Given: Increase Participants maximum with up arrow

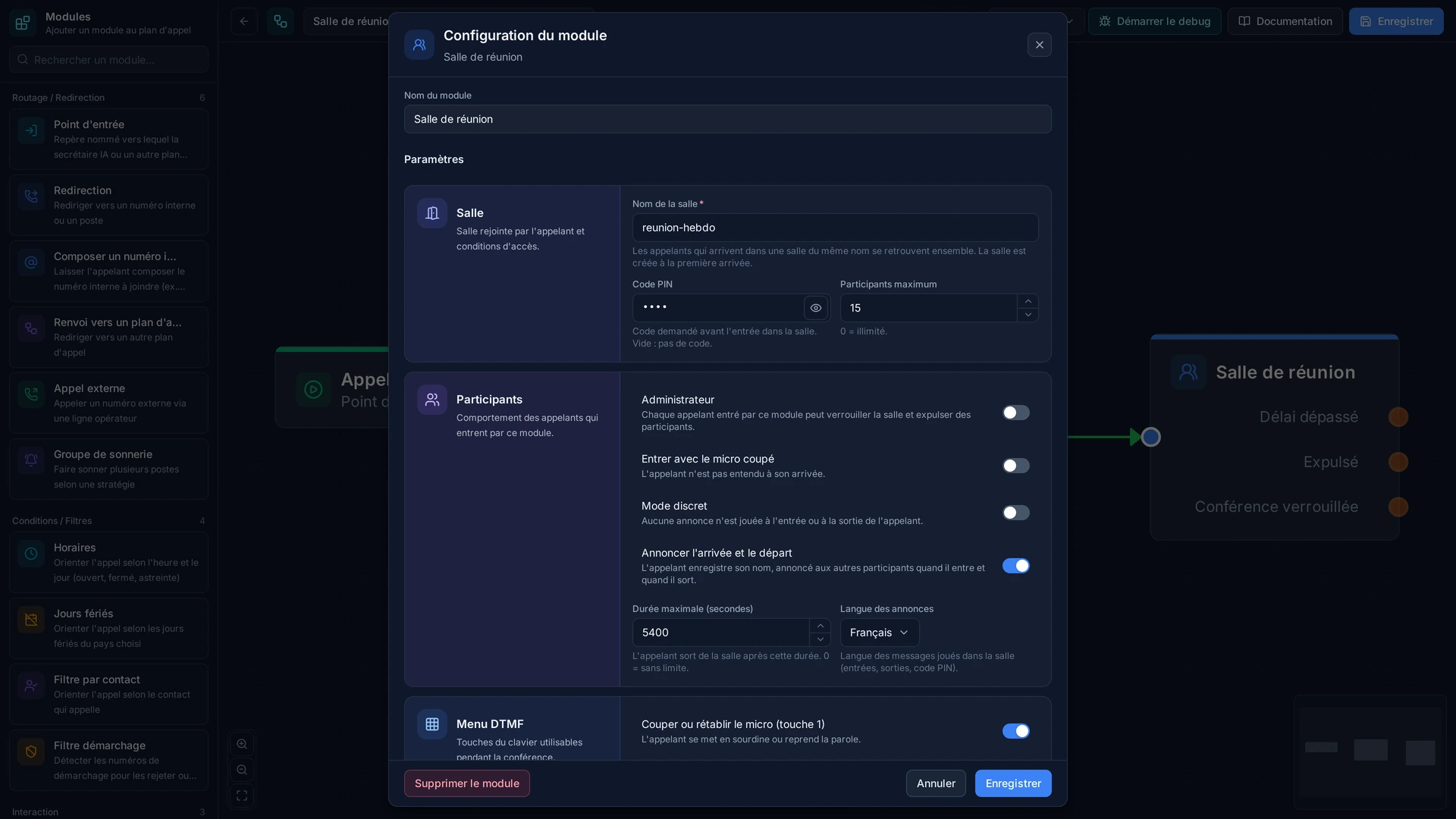Looking at the screenshot, I should [1028, 301].
